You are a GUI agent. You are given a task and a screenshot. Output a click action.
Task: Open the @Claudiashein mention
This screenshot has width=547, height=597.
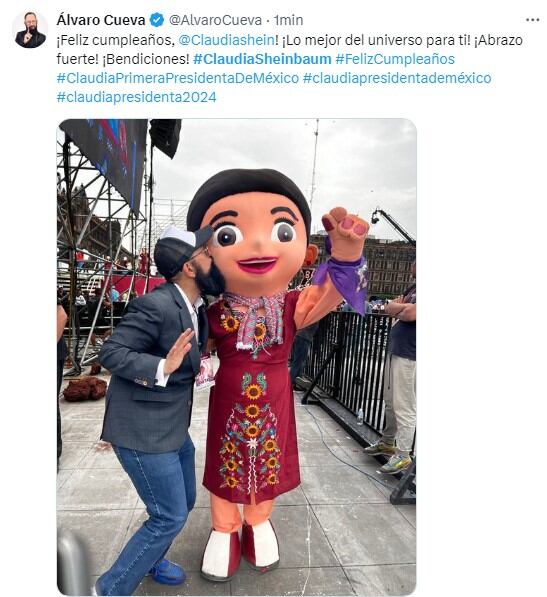click(x=226, y=40)
